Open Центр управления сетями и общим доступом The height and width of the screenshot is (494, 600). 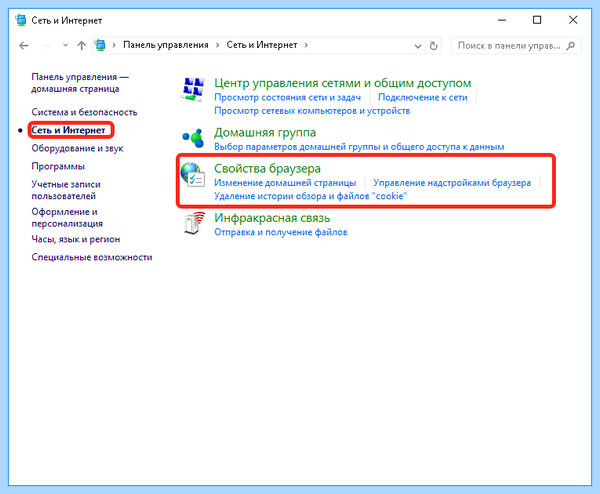(x=342, y=83)
